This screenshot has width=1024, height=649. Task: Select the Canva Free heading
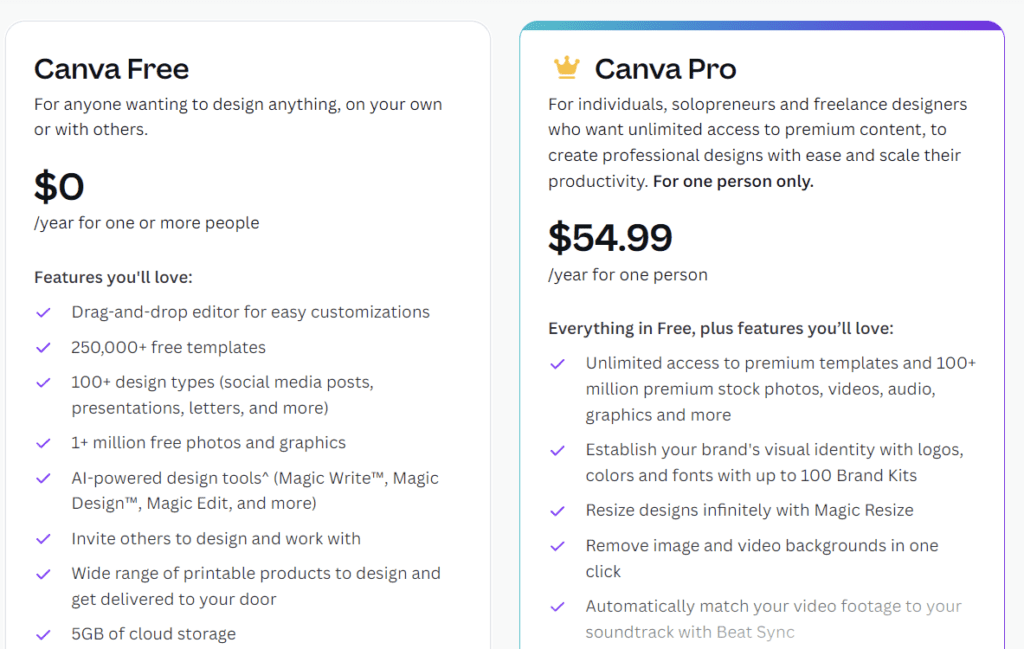[112, 69]
